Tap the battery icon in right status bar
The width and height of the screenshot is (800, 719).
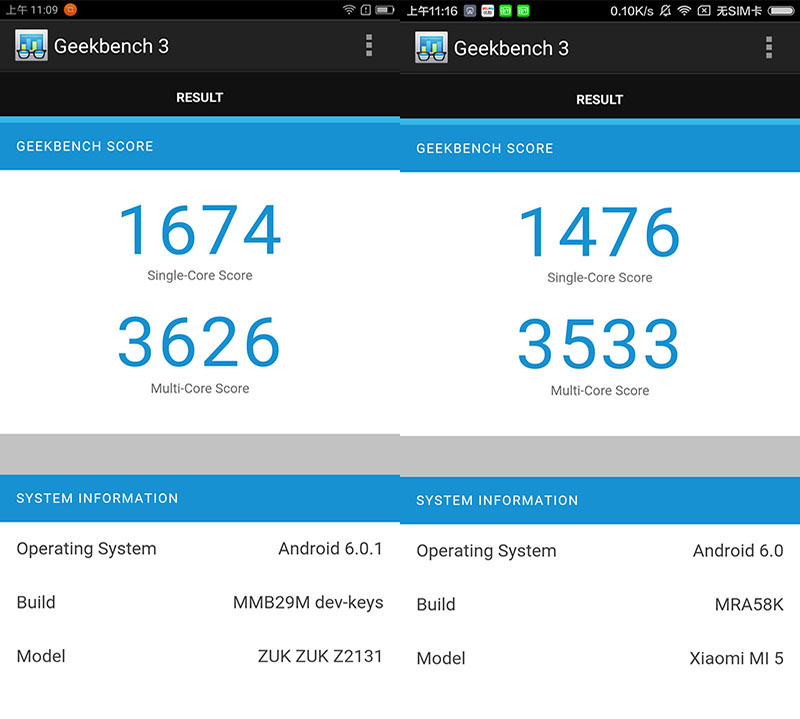[x=781, y=11]
